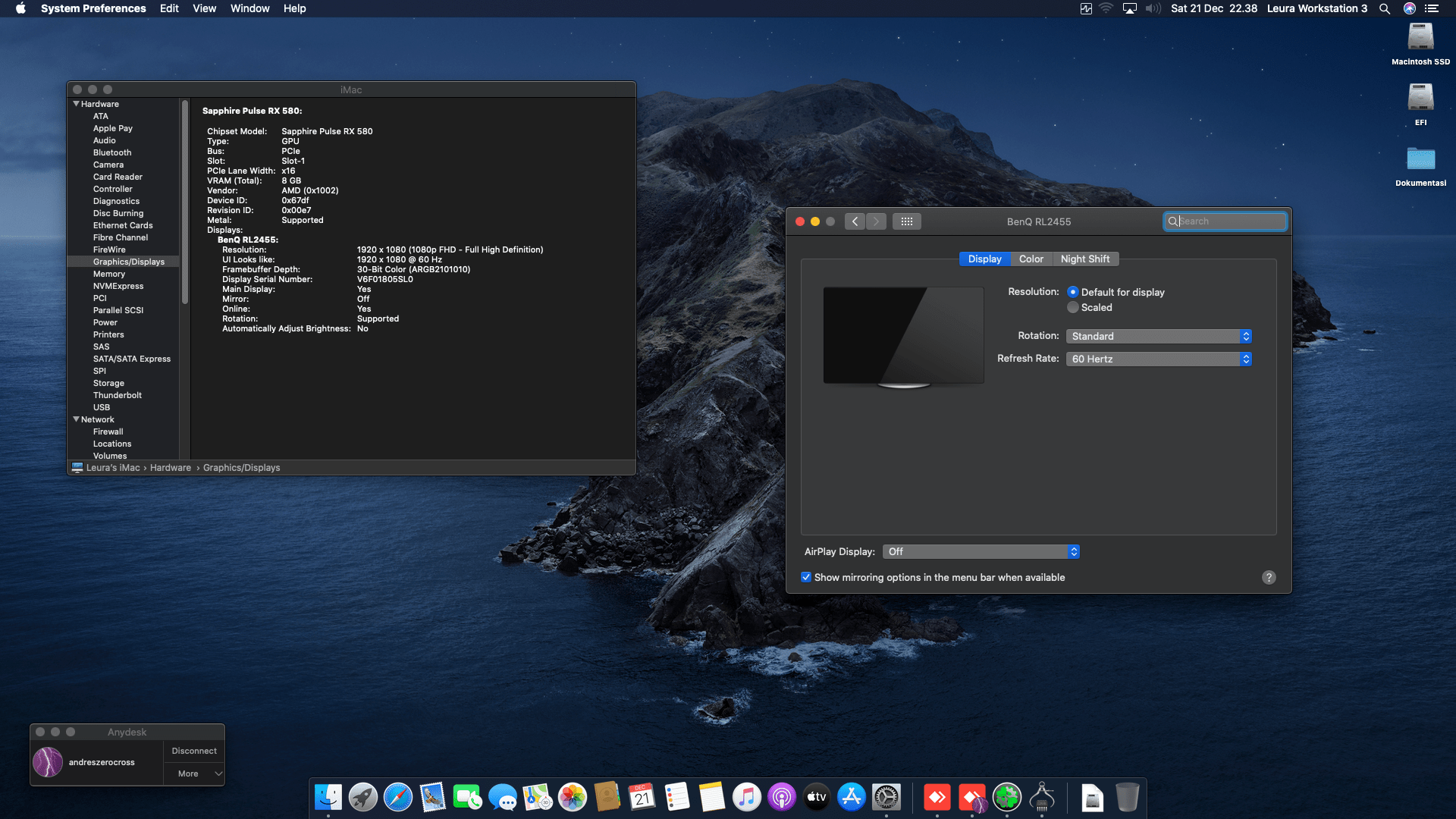
Task: Click the back arrow in the BenQ preferences window
Action: pyautogui.click(x=855, y=221)
